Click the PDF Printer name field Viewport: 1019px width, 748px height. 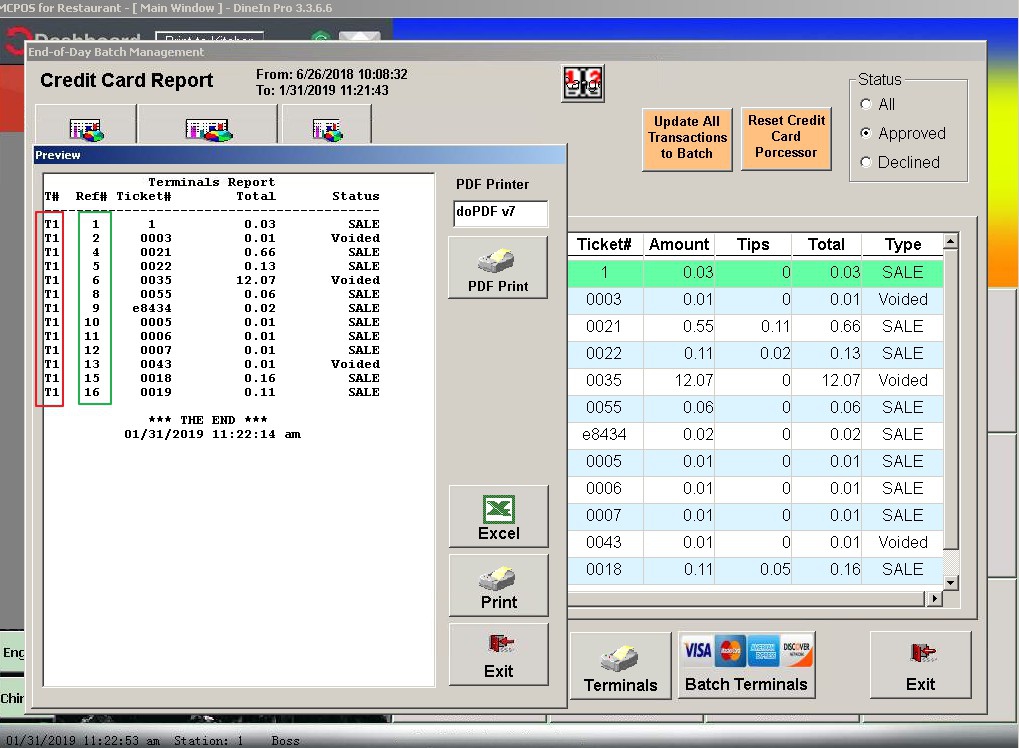[500, 213]
